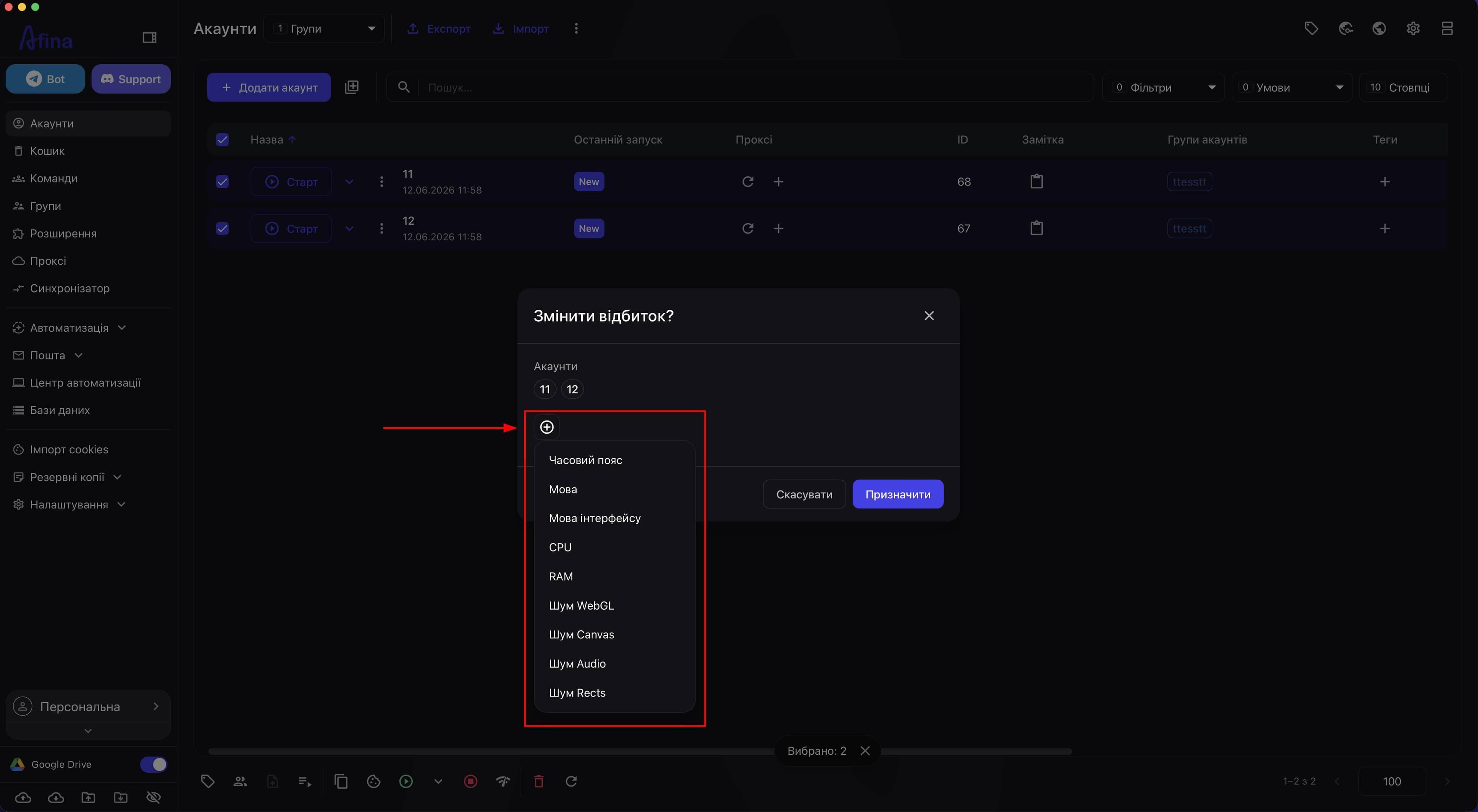The width and height of the screenshot is (1478, 812).
Task: Refresh proxy for account 12
Action: coord(747,228)
